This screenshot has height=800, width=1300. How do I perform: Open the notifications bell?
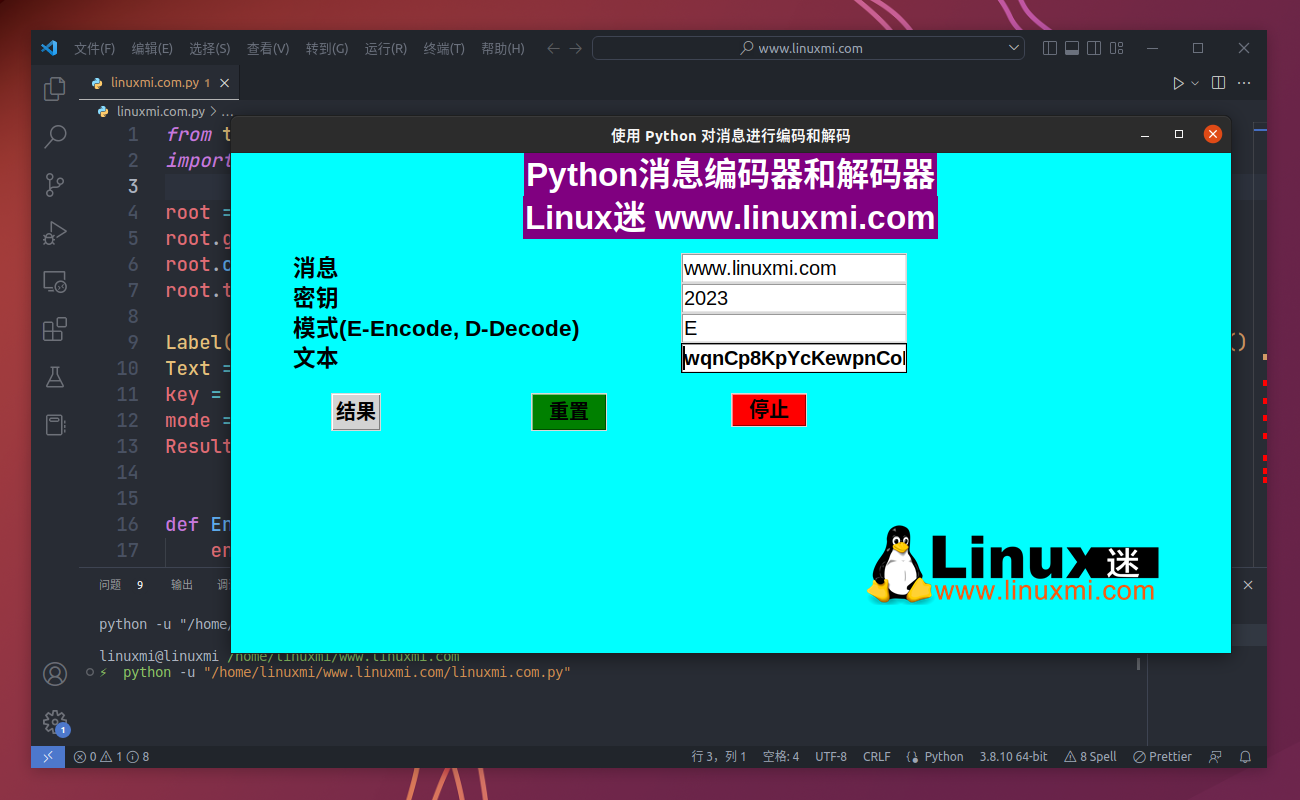pyautogui.click(x=1246, y=757)
